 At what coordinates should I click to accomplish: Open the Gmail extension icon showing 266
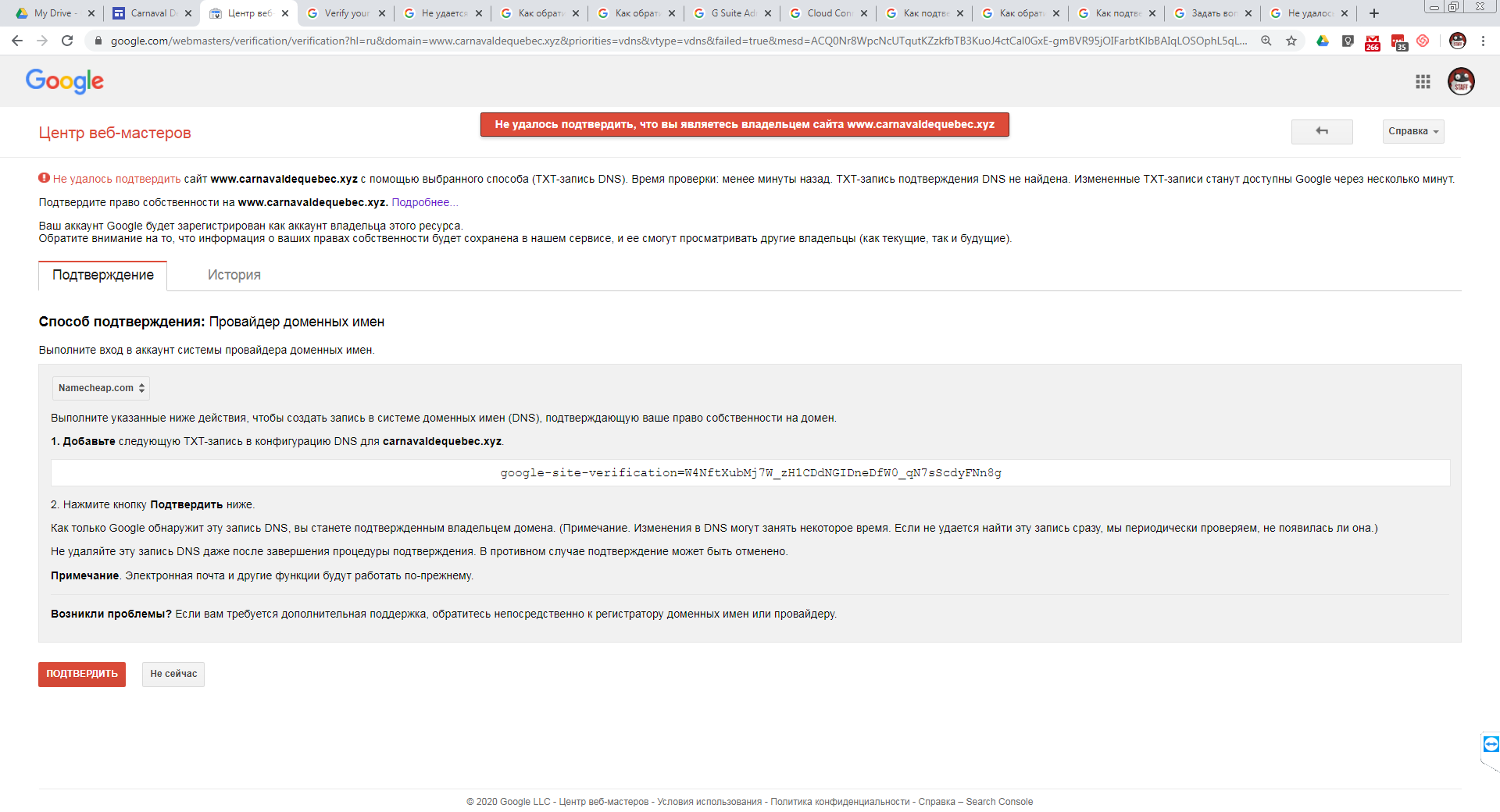click(x=1373, y=42)
